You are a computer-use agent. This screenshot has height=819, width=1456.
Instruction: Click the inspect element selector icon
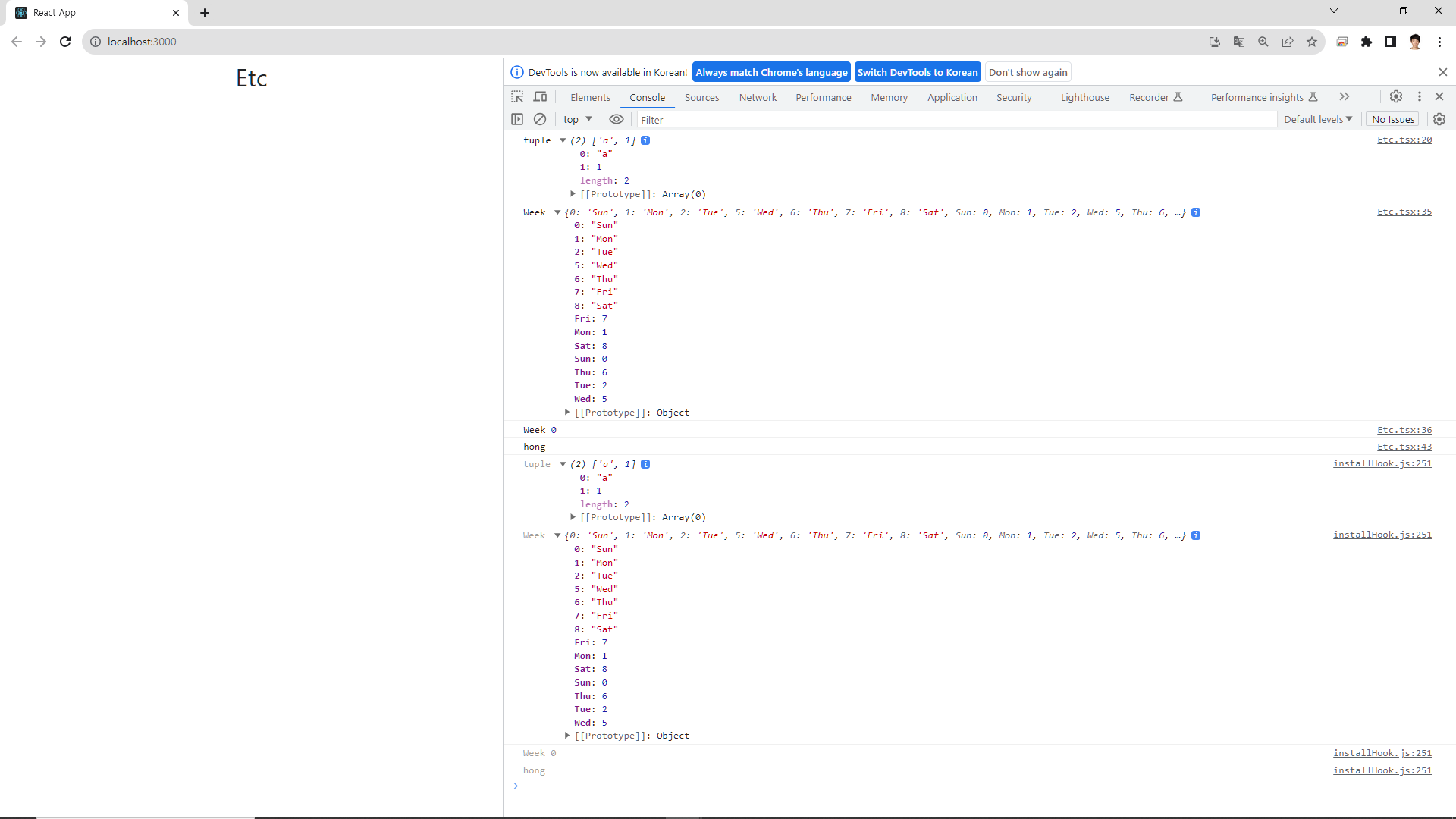(517, 97)
